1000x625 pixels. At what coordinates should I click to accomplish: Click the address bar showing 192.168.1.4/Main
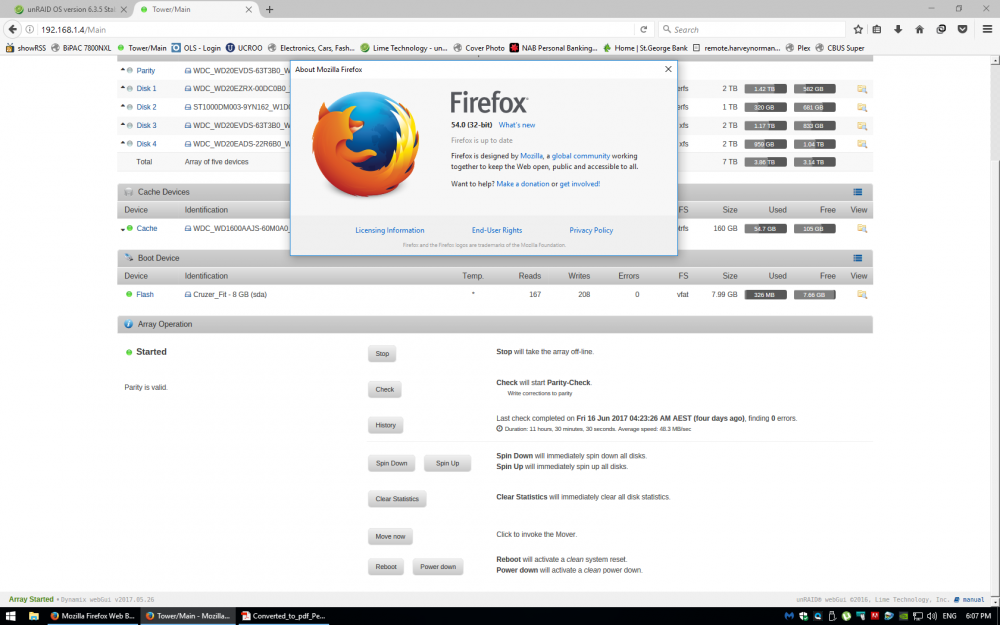pos(335,29)
